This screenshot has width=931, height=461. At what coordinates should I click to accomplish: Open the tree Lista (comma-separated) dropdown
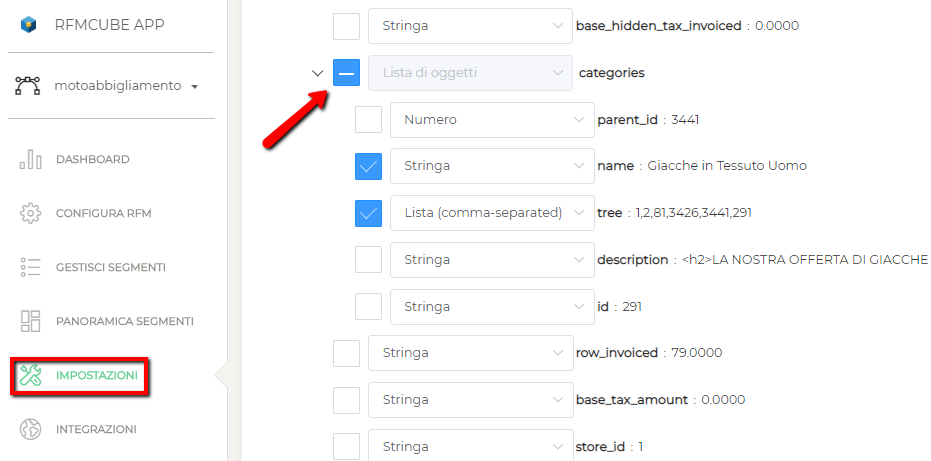pos(494,213)
